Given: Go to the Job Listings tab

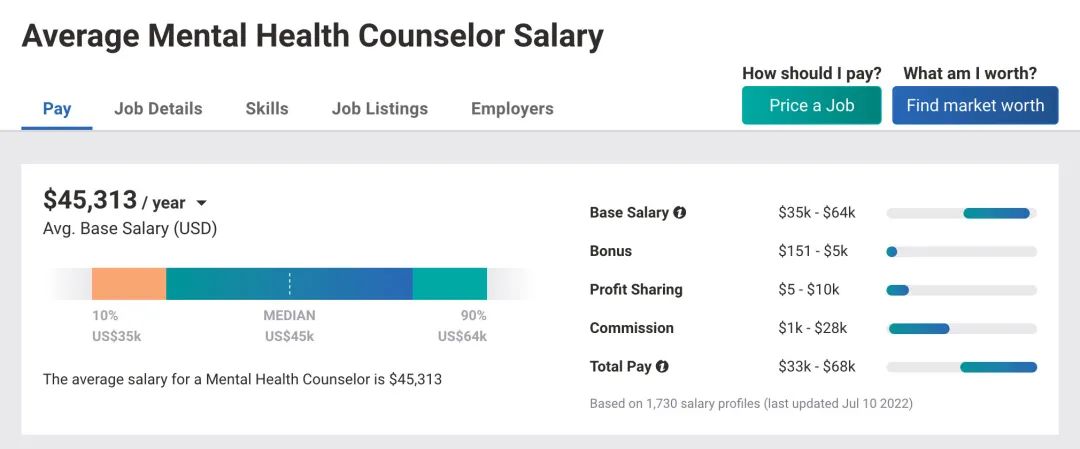Looking at the screenshot, I should 380,109.
